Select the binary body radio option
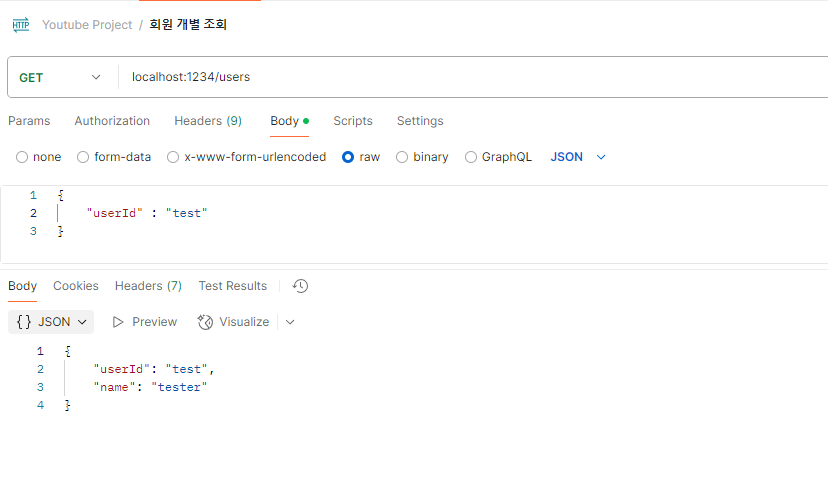828x478 pixels. pyautogui.click(x=402, y=157)
